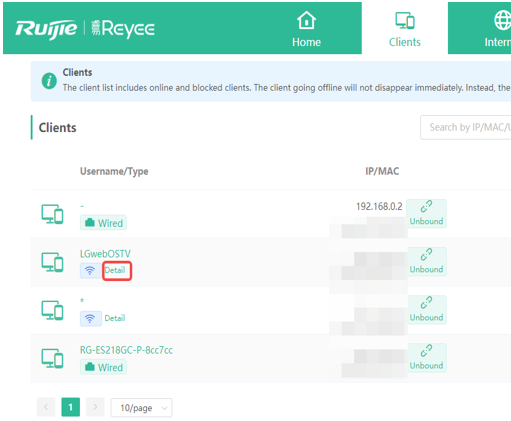This screenshot has width=511, height=421.
Task: Open the Internet globe tab
Action: coord(498,29)
